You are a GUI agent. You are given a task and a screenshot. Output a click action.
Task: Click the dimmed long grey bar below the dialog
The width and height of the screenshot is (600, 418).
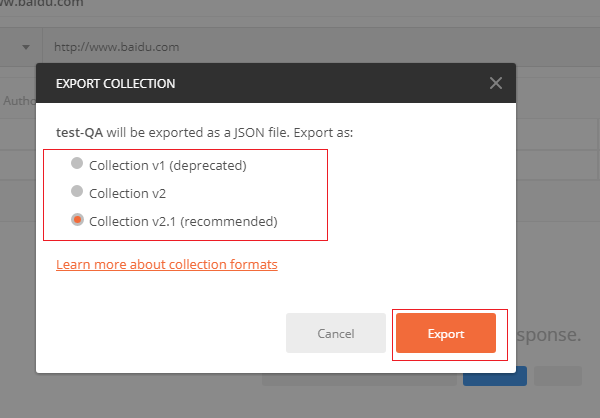pos(358,380)
